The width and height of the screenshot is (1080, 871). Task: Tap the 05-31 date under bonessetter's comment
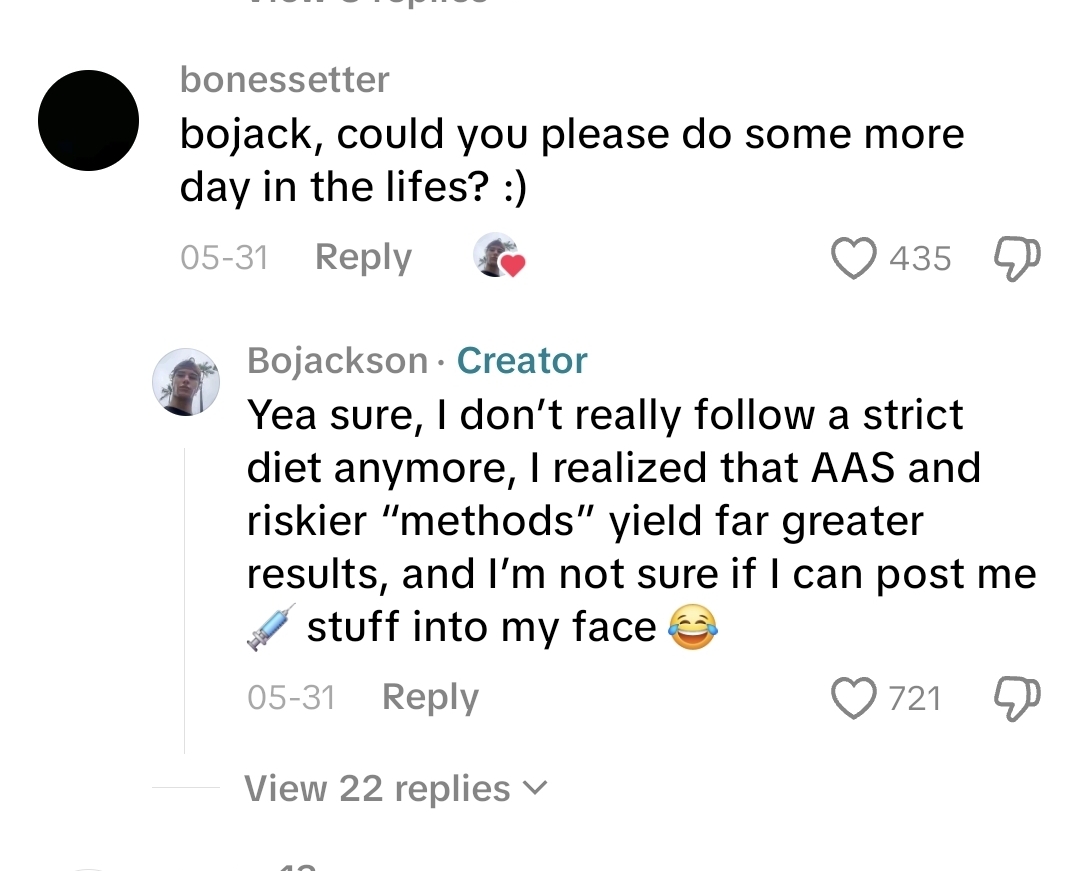pyautogui.click(x=224, y=258)
